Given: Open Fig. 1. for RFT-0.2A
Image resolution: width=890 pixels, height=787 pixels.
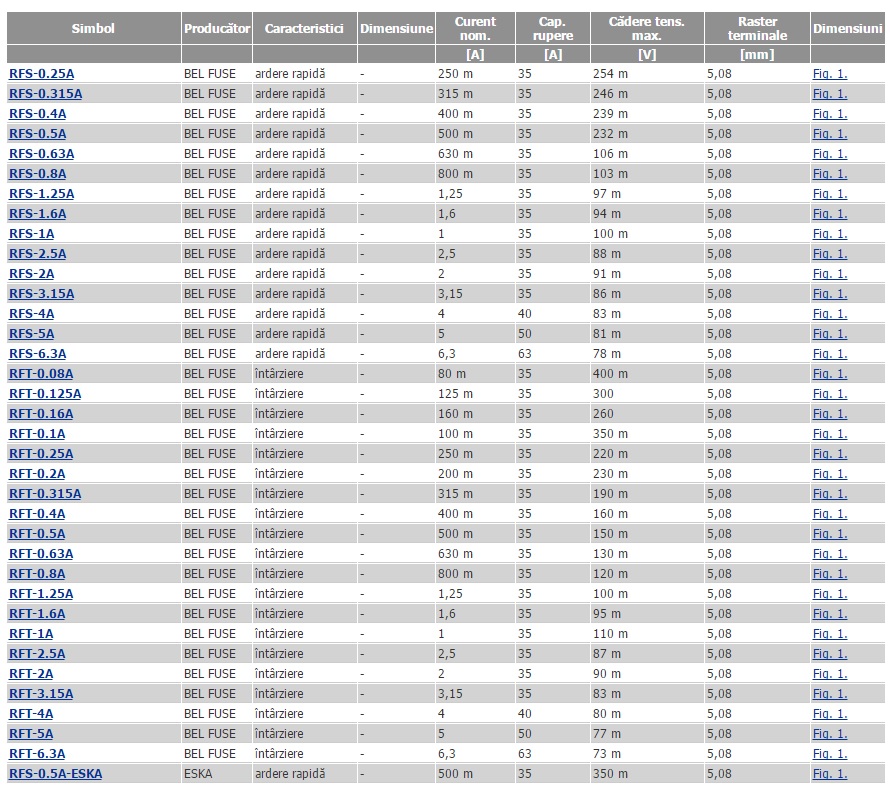Looking at the screenshot, I should 830,474.
